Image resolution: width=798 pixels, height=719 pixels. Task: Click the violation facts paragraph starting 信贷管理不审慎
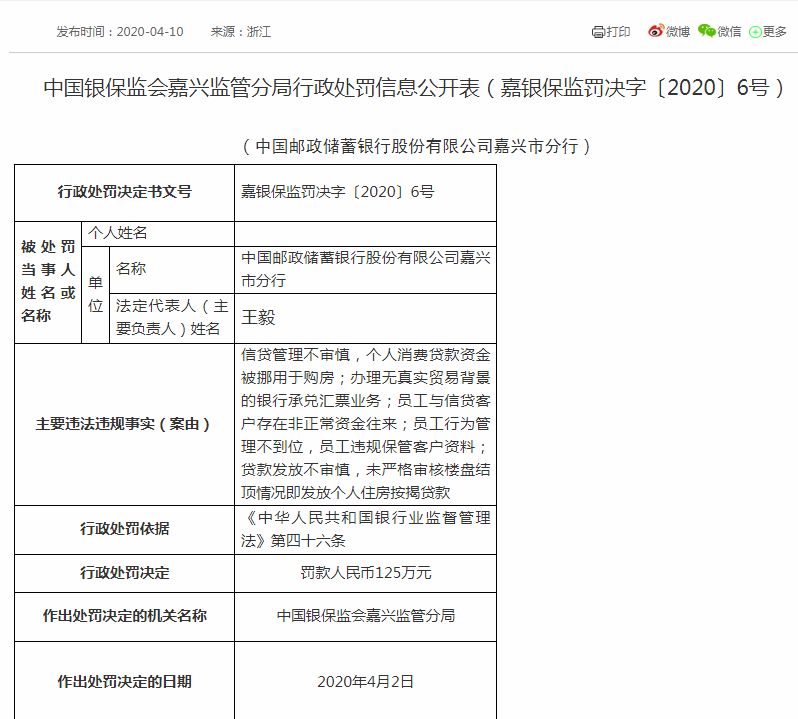pyautogui.click(x=365, y=424)
